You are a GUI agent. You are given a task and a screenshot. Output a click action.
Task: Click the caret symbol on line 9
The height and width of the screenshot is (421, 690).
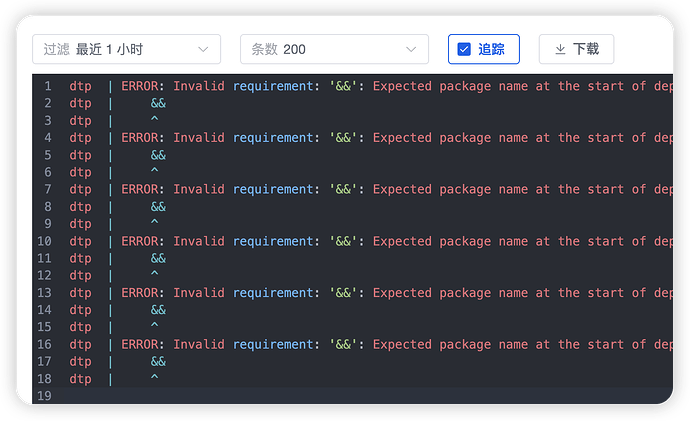[x=154, y=223]
